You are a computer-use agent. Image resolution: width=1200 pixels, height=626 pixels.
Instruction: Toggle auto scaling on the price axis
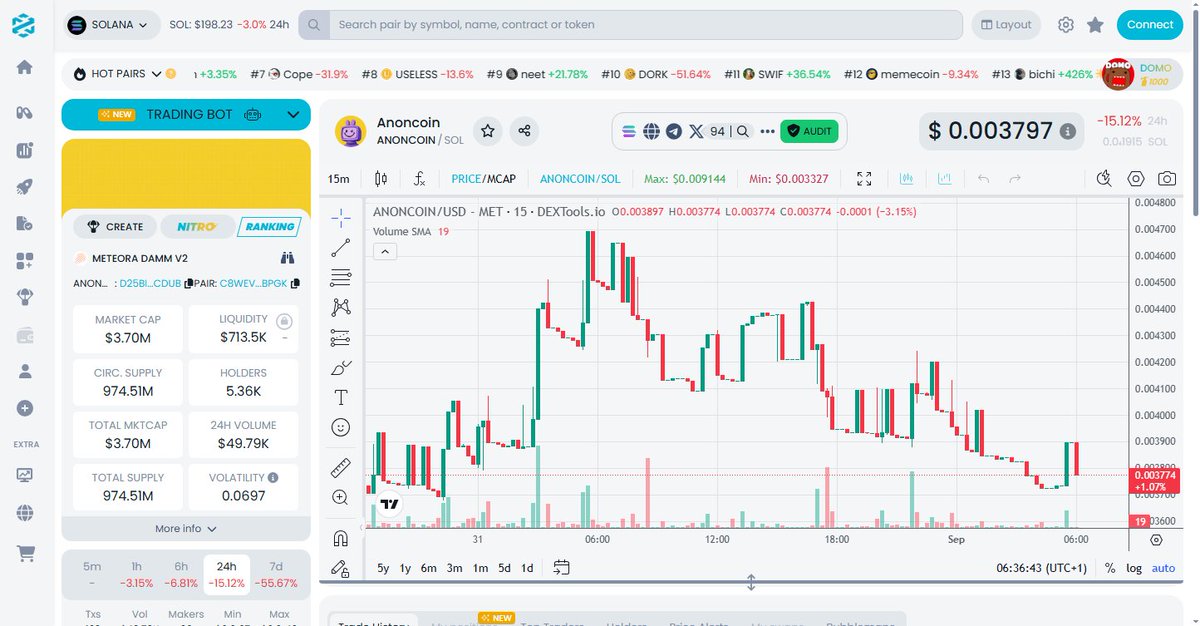(x=1163, y=567)
